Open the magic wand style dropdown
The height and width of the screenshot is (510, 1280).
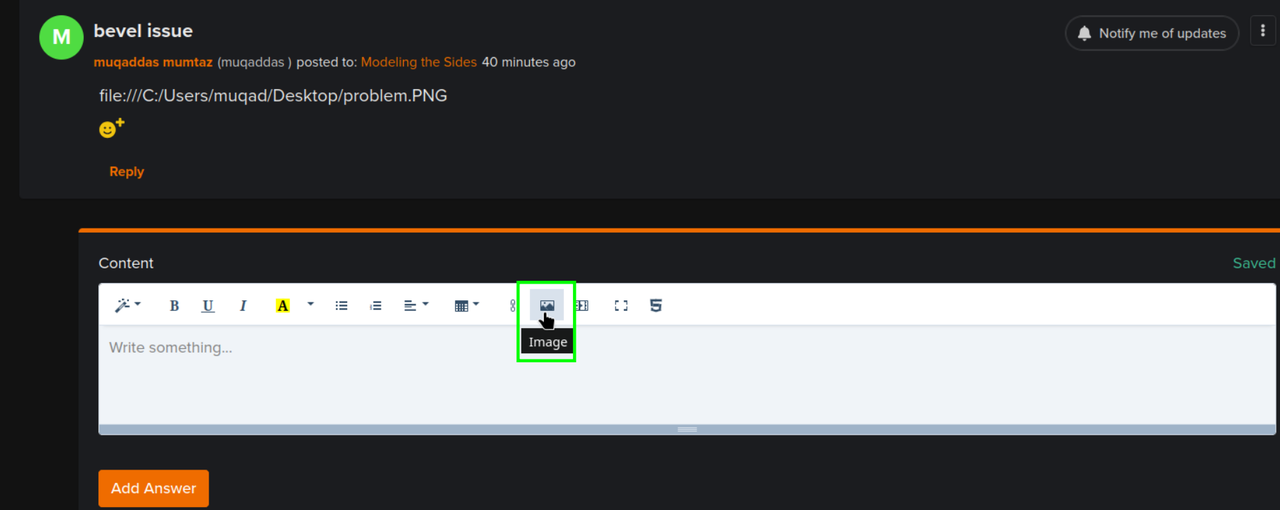[x=127, y=306]
